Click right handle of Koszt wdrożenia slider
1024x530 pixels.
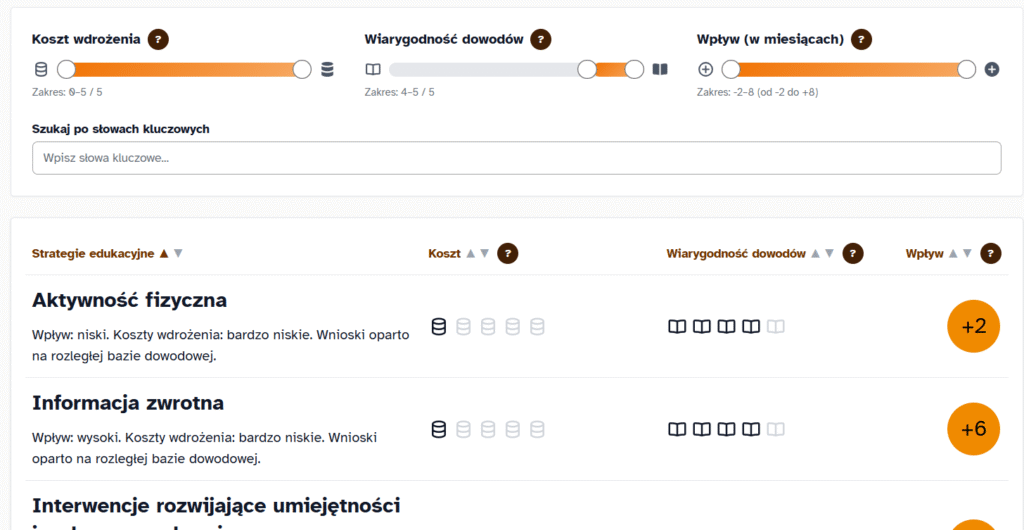tap(302, 70)
